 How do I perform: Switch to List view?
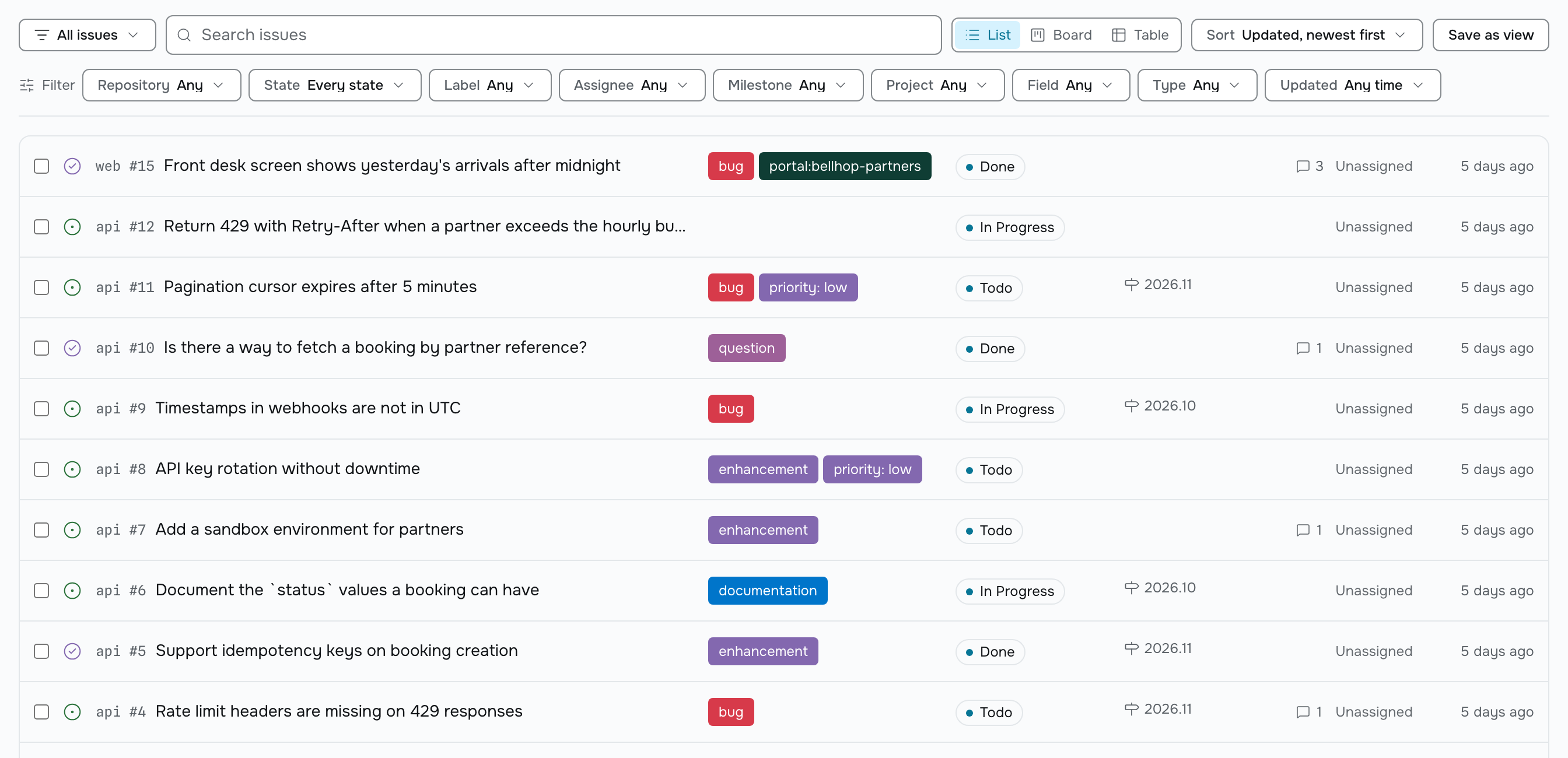coord(988,36)
